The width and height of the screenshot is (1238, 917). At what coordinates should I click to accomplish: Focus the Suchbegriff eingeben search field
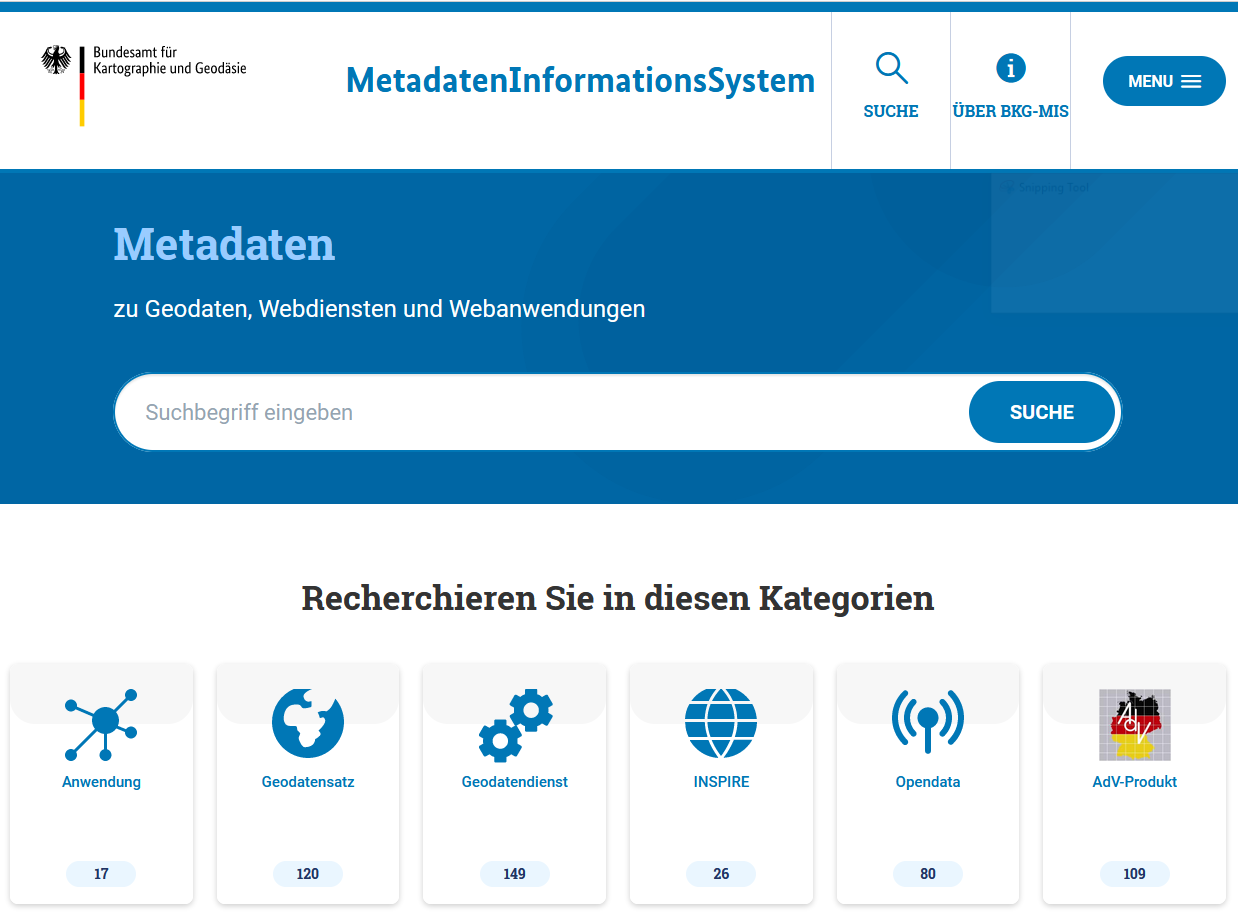pyautogui.click(x=540, y=412)
